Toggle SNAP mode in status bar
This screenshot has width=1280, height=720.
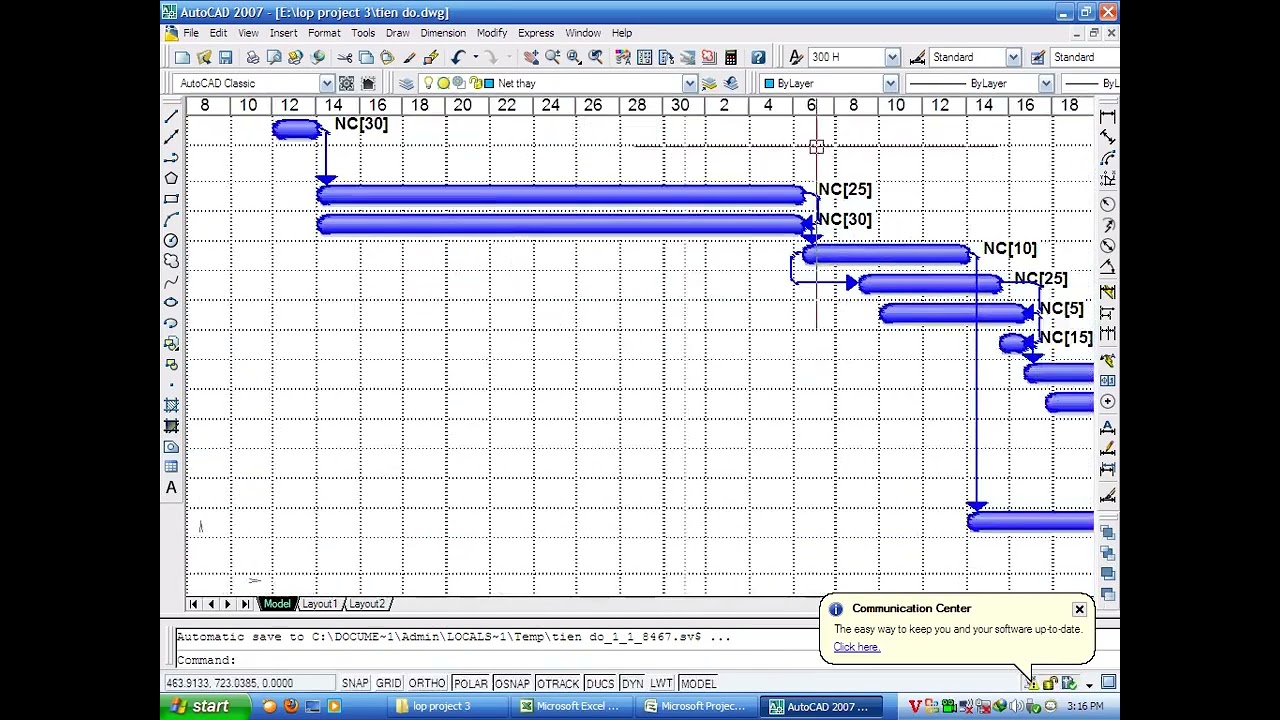click(355, 683)
